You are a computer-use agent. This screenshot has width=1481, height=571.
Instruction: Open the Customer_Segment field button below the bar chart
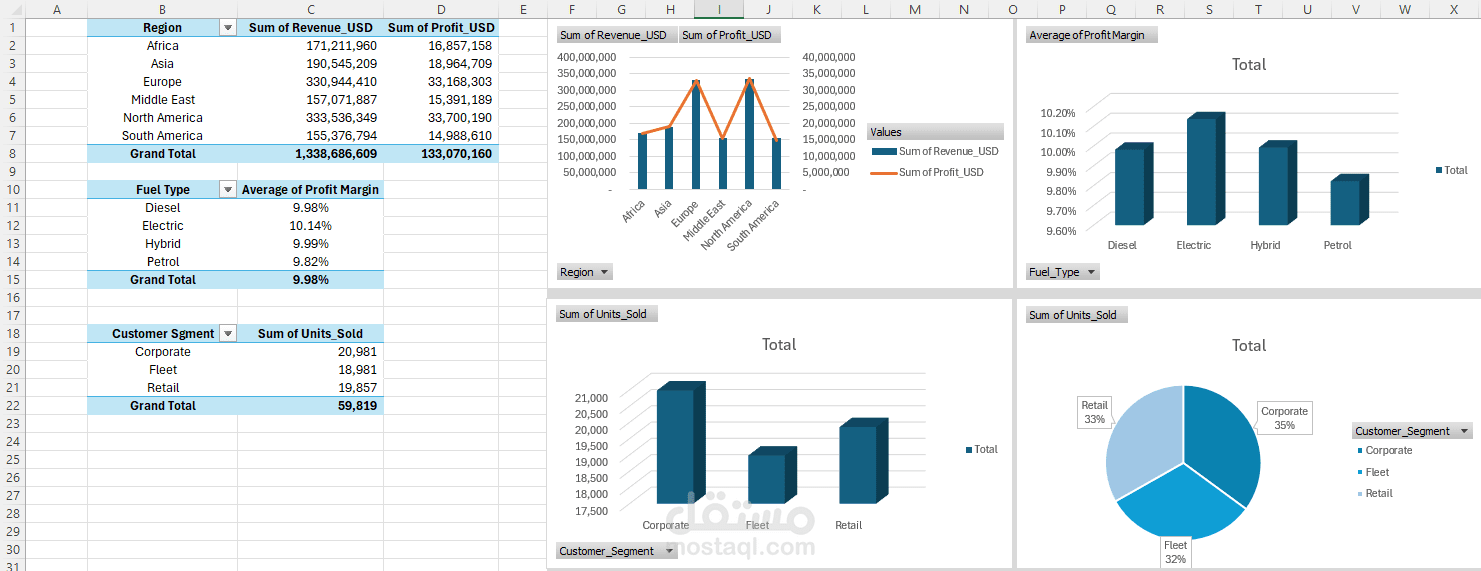(x=616, y=551)
